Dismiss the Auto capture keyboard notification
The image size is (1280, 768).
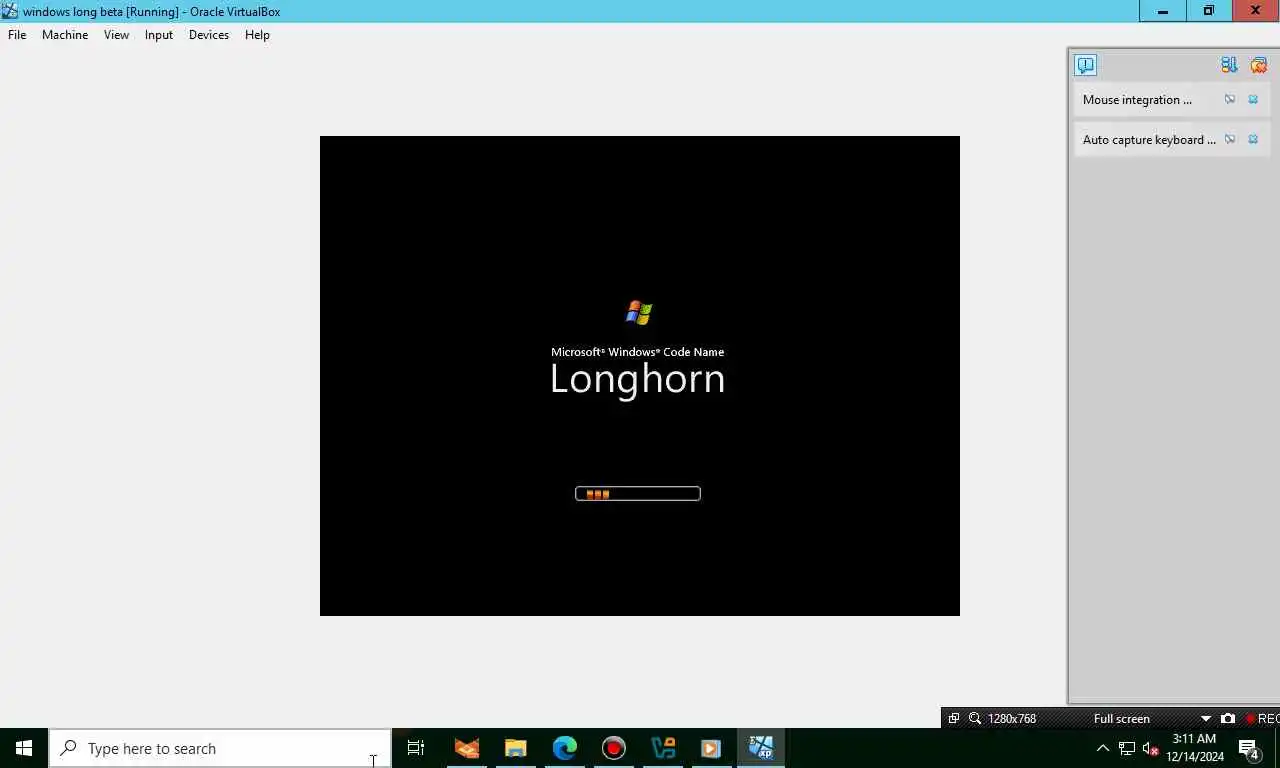(x=1253, y=139)
